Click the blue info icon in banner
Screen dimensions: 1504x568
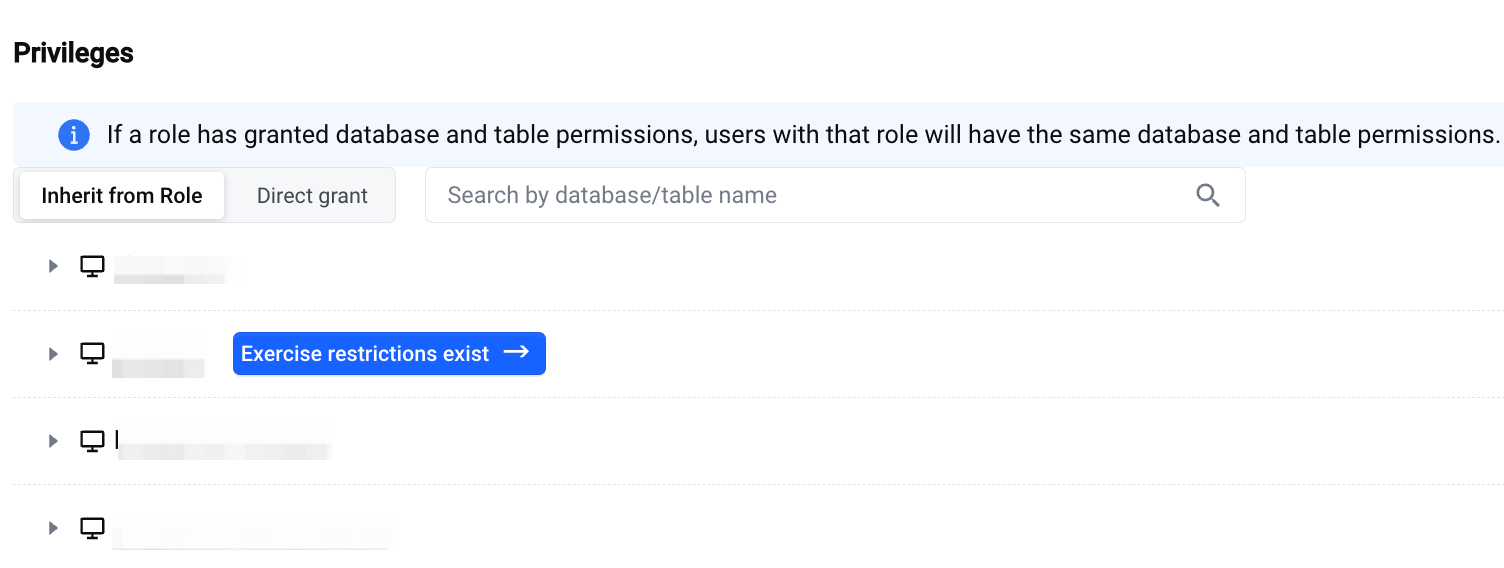(74, 135)
